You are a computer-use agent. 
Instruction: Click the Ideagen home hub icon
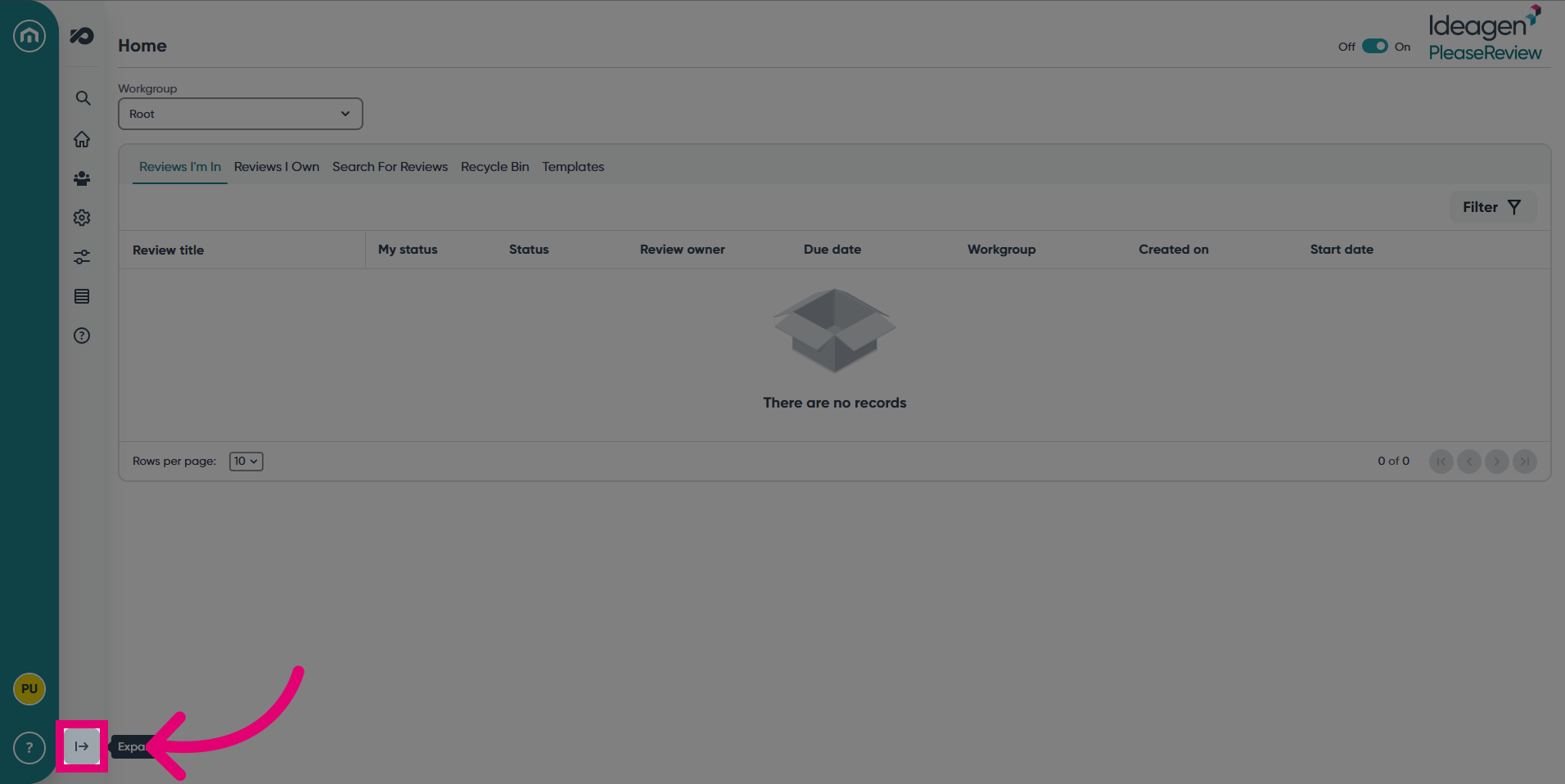click(x=29, y=36)
